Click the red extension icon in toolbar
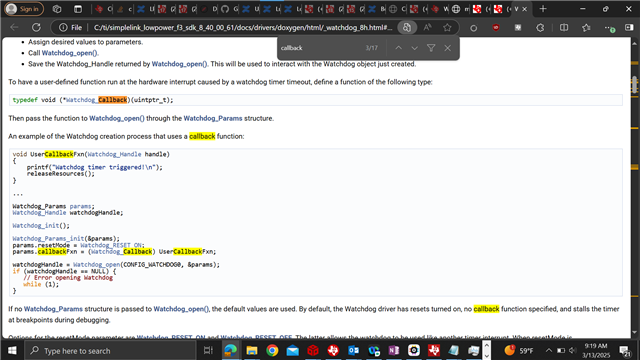640x360 pixels. (496, 28)
